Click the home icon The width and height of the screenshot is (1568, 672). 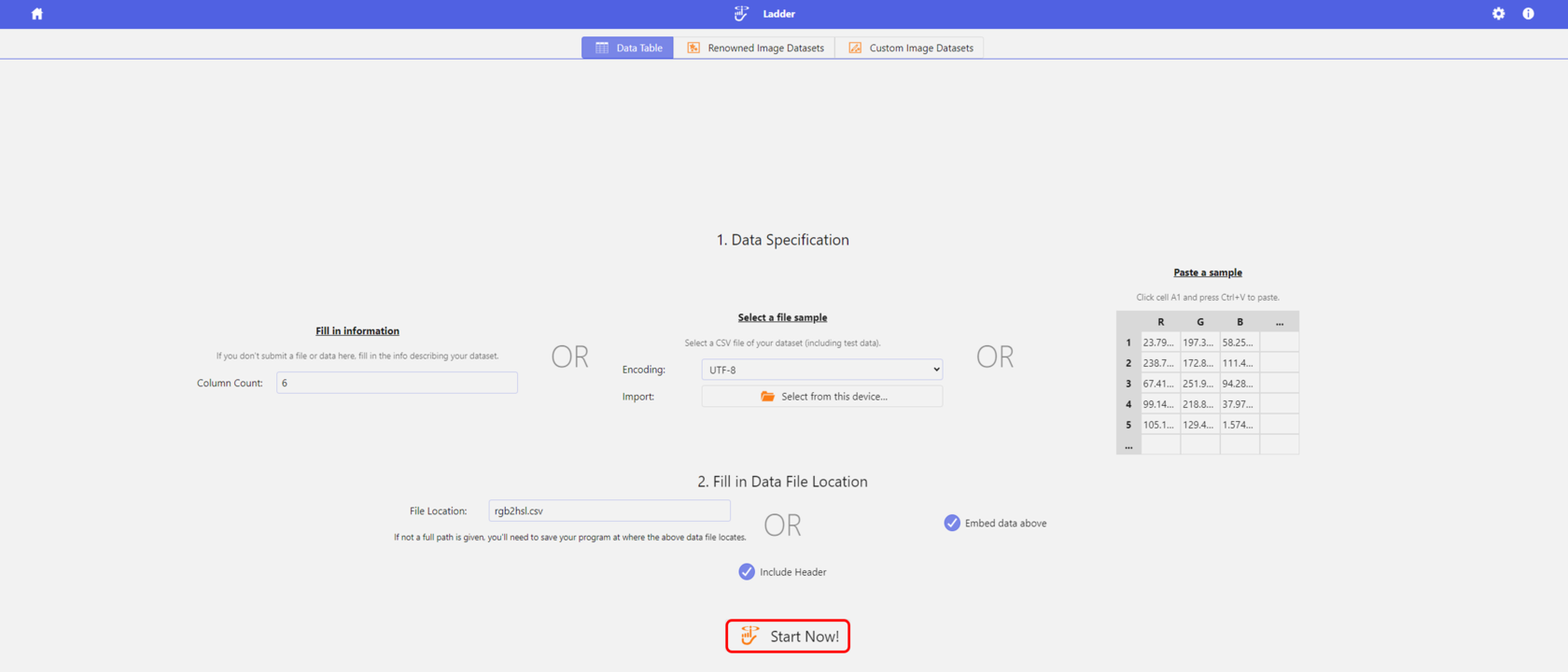pyautogui.click(x=37, y=14)
